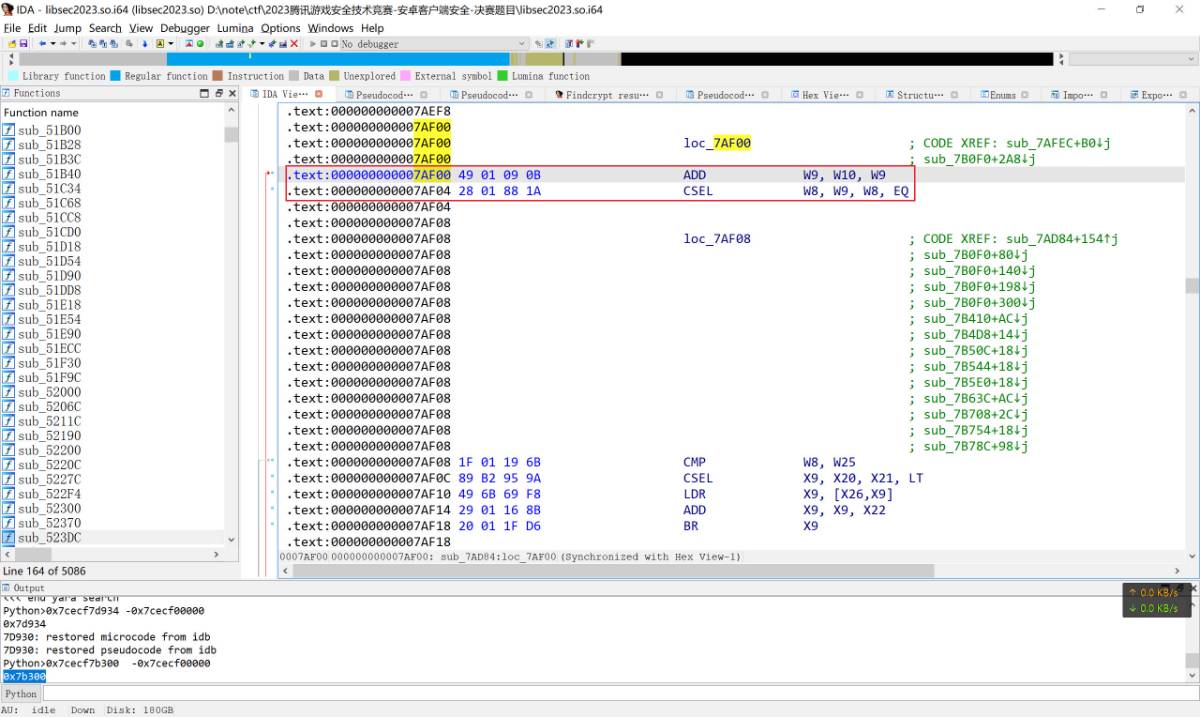1200x717 pixels.
Task: Click the Open file toolbar icon
Action: tap(11, 44)
